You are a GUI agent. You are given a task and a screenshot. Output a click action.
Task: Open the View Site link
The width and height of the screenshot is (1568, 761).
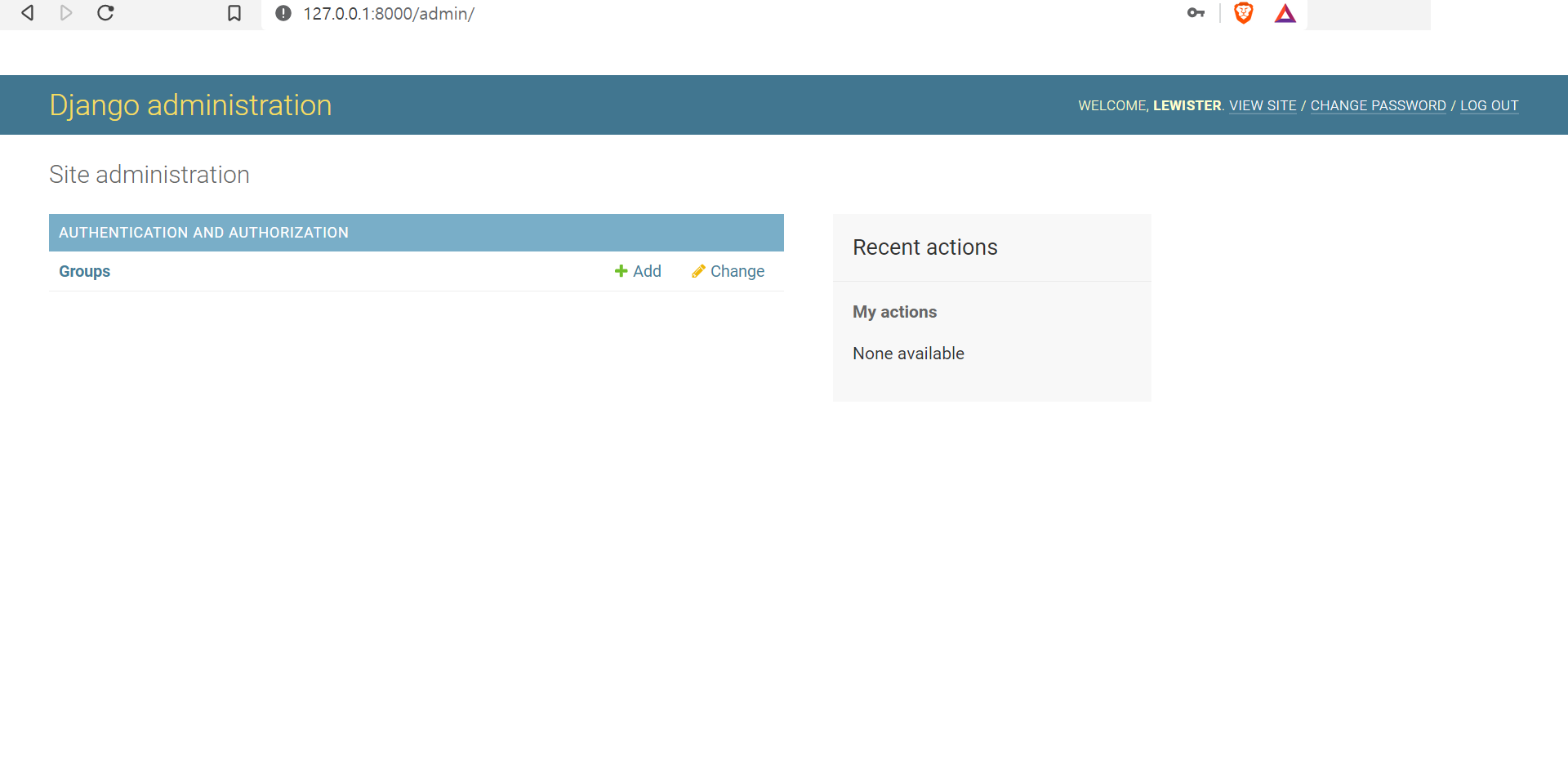coord(1263,106)
